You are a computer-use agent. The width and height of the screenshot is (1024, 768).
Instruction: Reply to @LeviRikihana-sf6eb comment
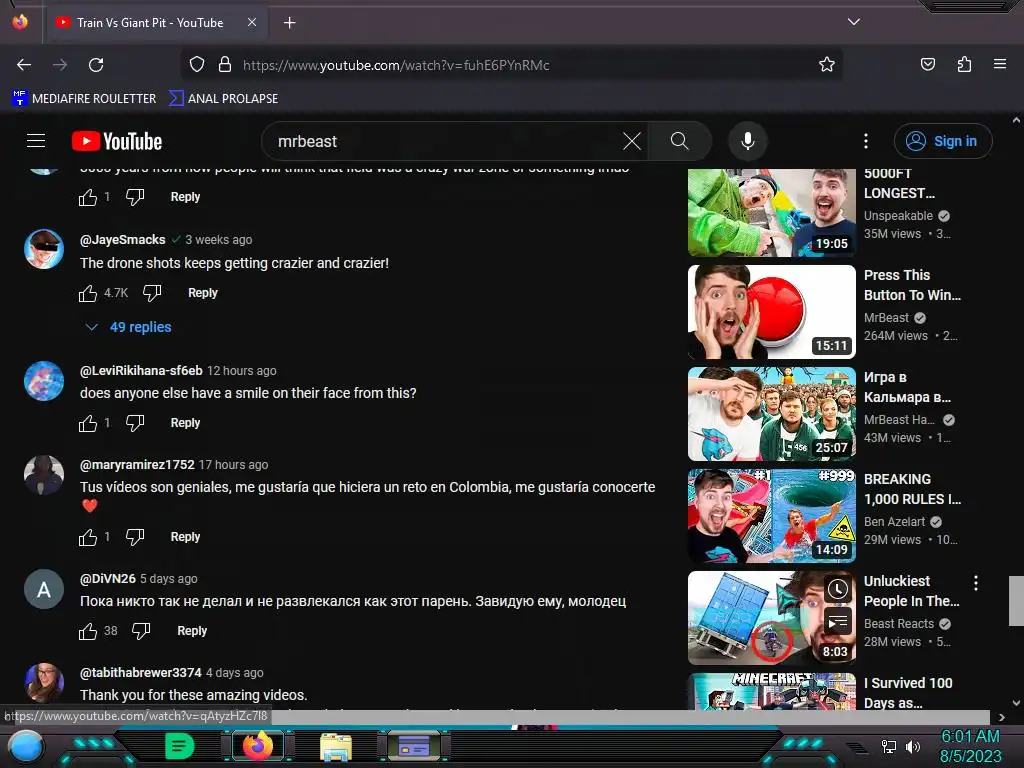point(185,423)
